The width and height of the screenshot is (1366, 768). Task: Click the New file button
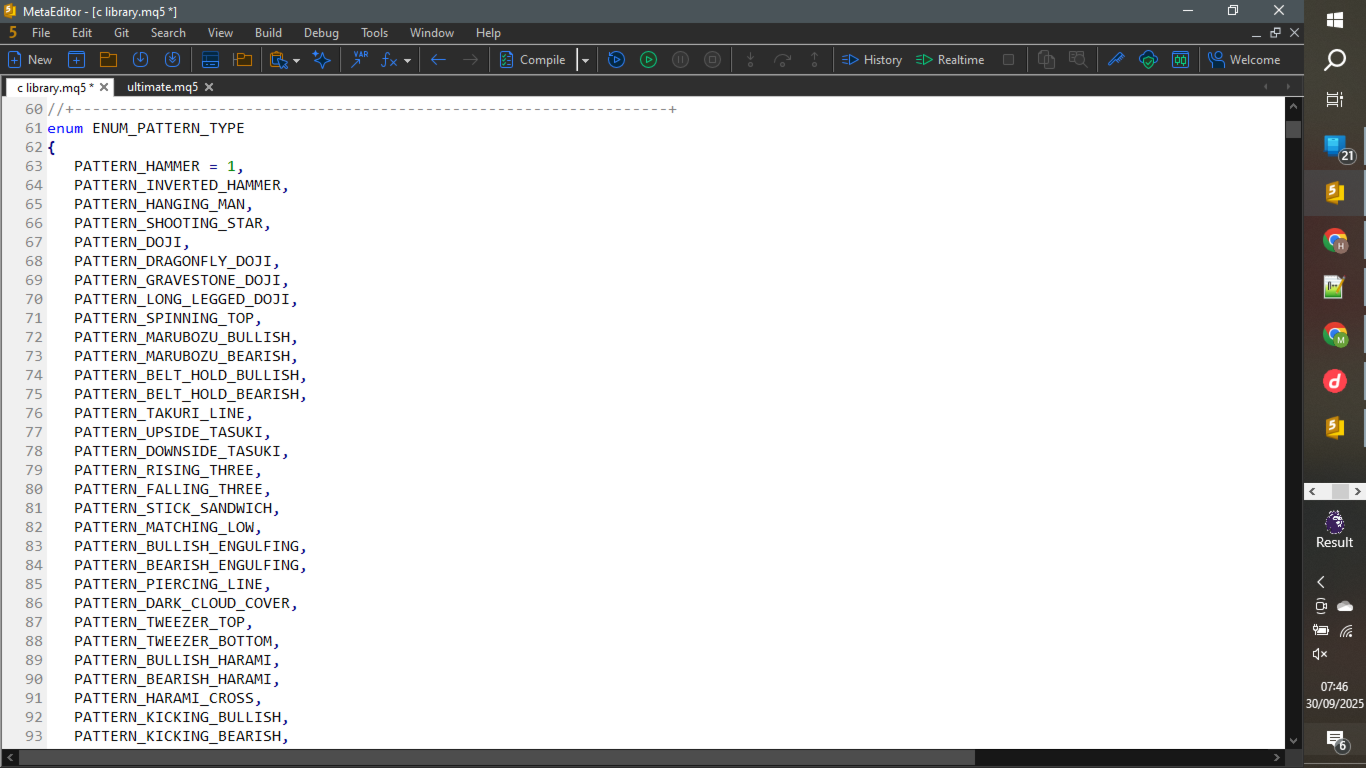click(30, 60)
